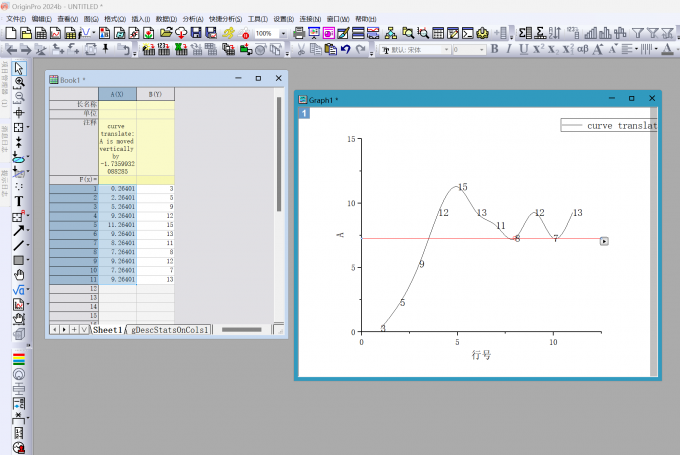
Task: Toggle Bold text formatting
Action: point(494,49)
